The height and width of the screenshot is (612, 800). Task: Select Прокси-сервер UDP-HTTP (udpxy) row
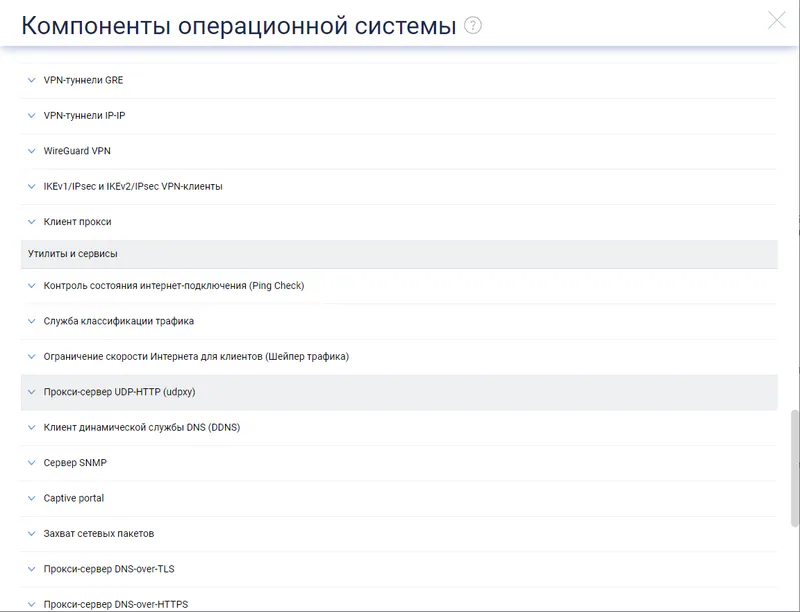pyautogui.click(x=399, y=392)
